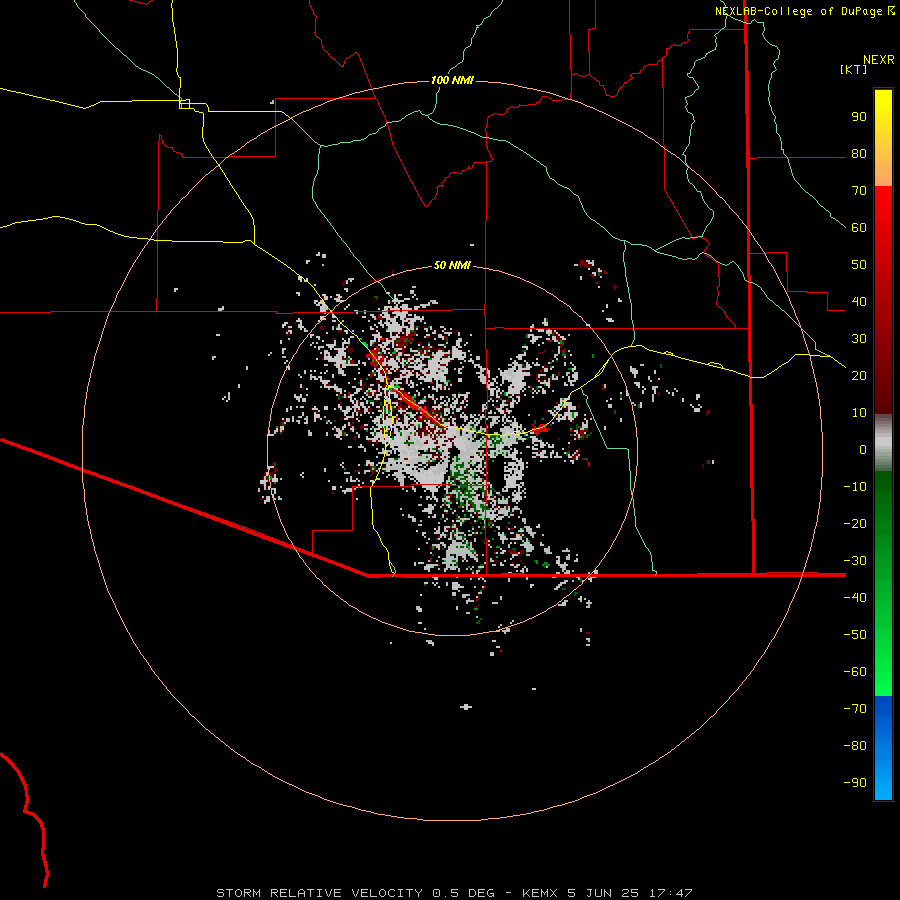Screen dimensions: 900x900
Task: Select the -60 value on velocity scale
Action: [x=855, y=672]
